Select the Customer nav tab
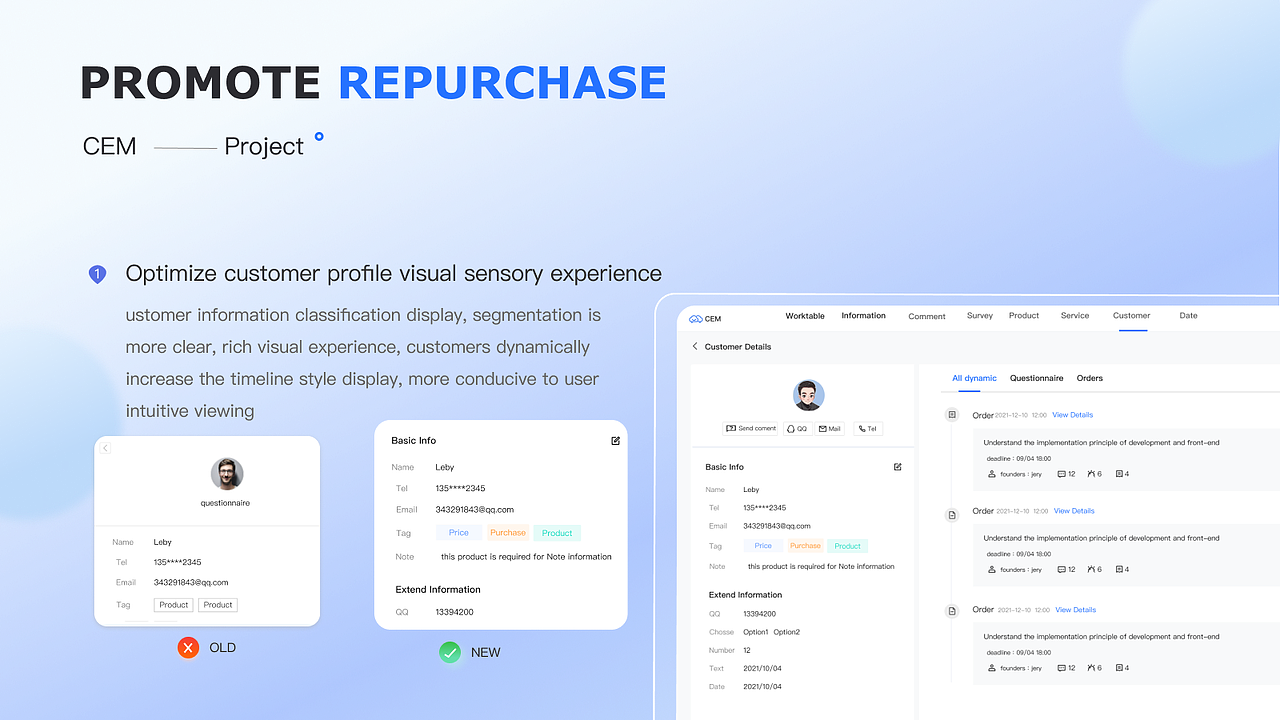The image size is (1280, 720). click(x=1131, y=316)
